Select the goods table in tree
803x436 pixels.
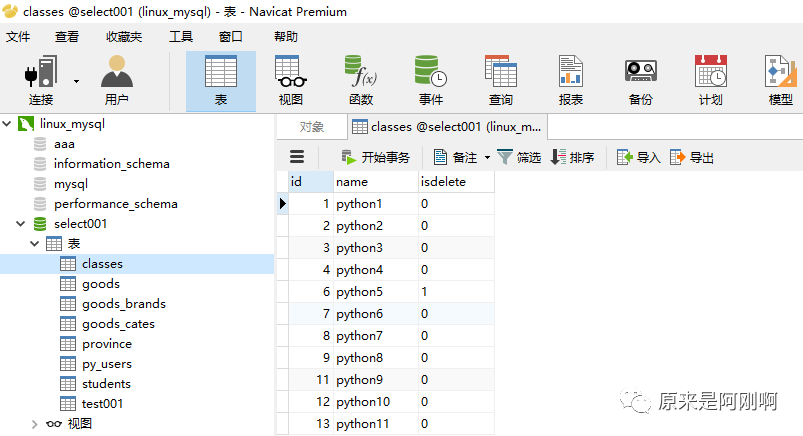click(101, 284)
